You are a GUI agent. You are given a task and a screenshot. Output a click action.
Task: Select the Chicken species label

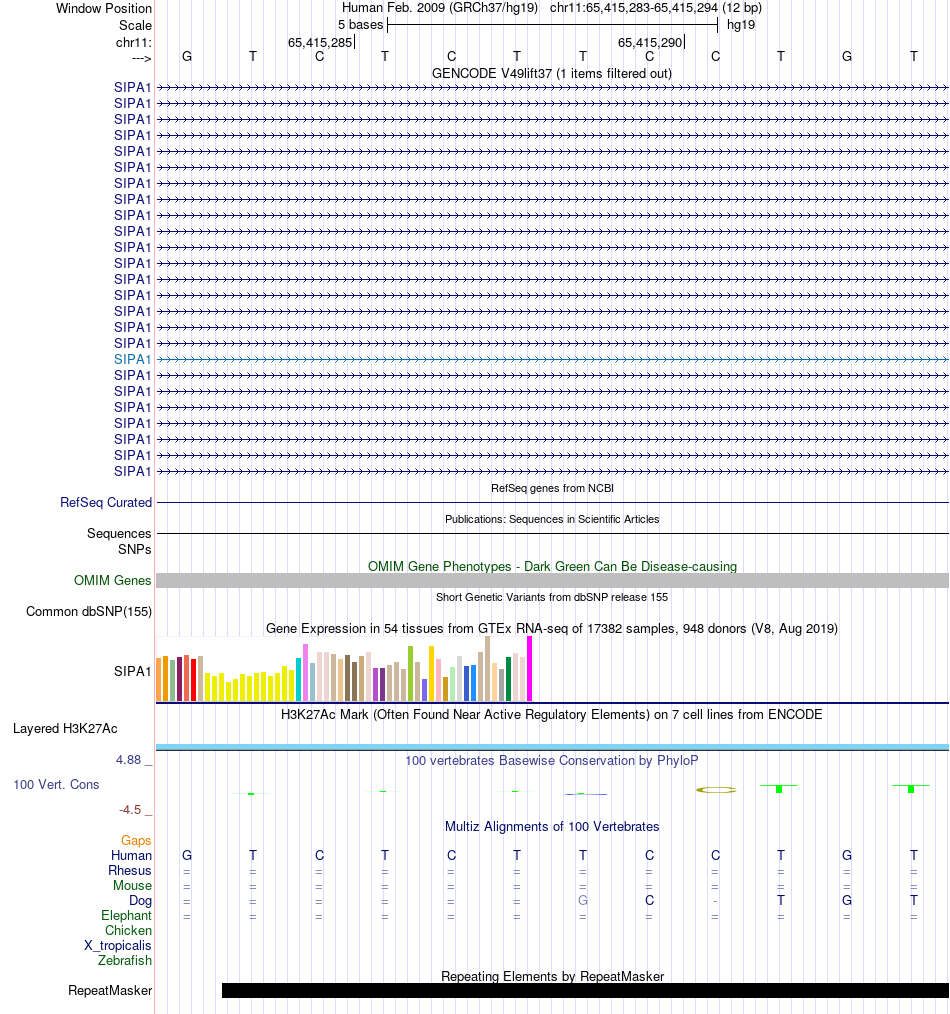click(128, 931)
